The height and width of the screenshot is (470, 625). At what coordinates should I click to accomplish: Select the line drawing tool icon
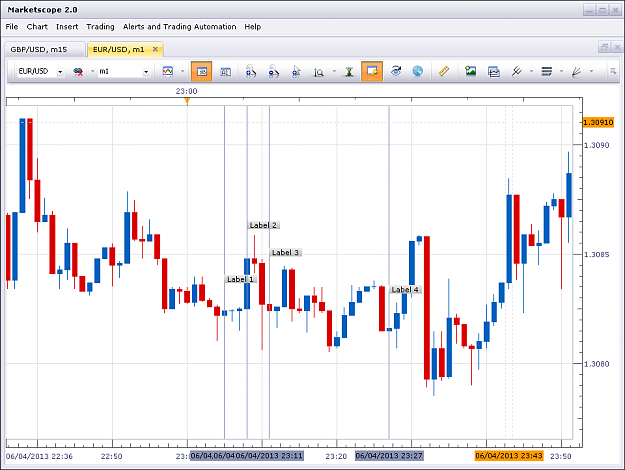tap(517, 72)
